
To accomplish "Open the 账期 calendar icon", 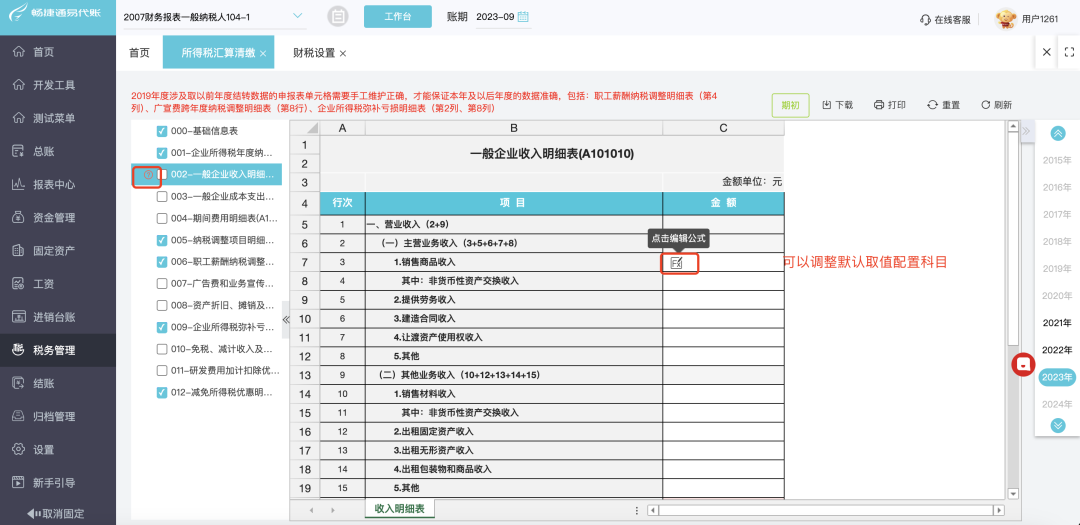I will 523,17.
